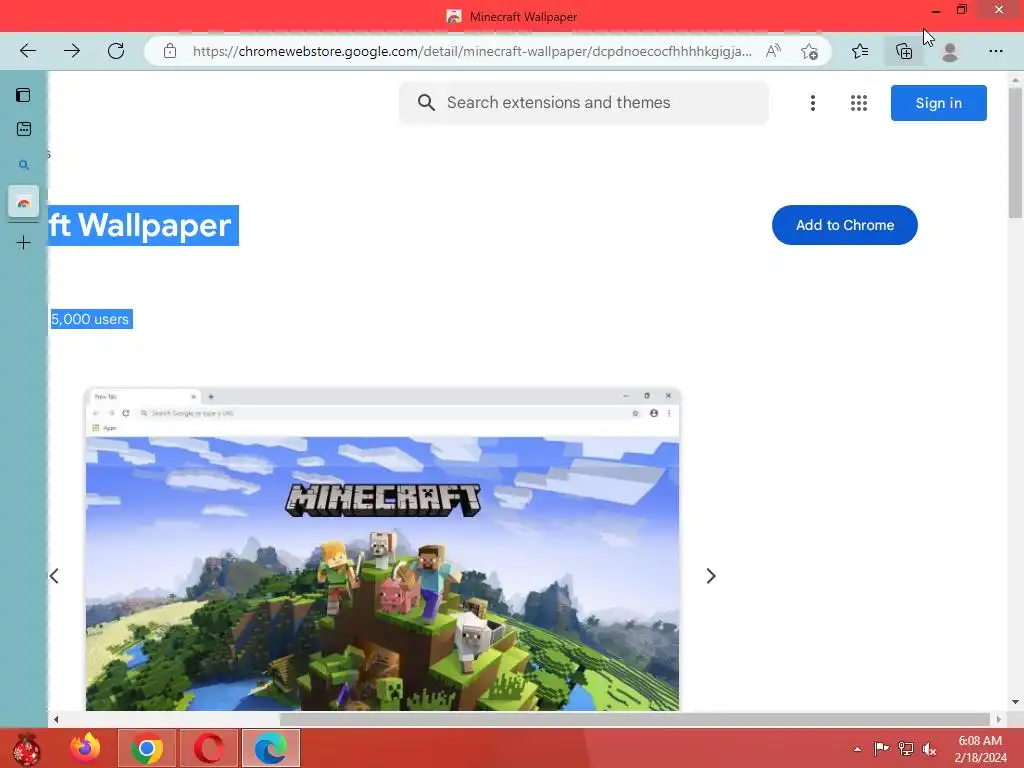
Task: Click Add to Chrome button
Action: (844, 225)
